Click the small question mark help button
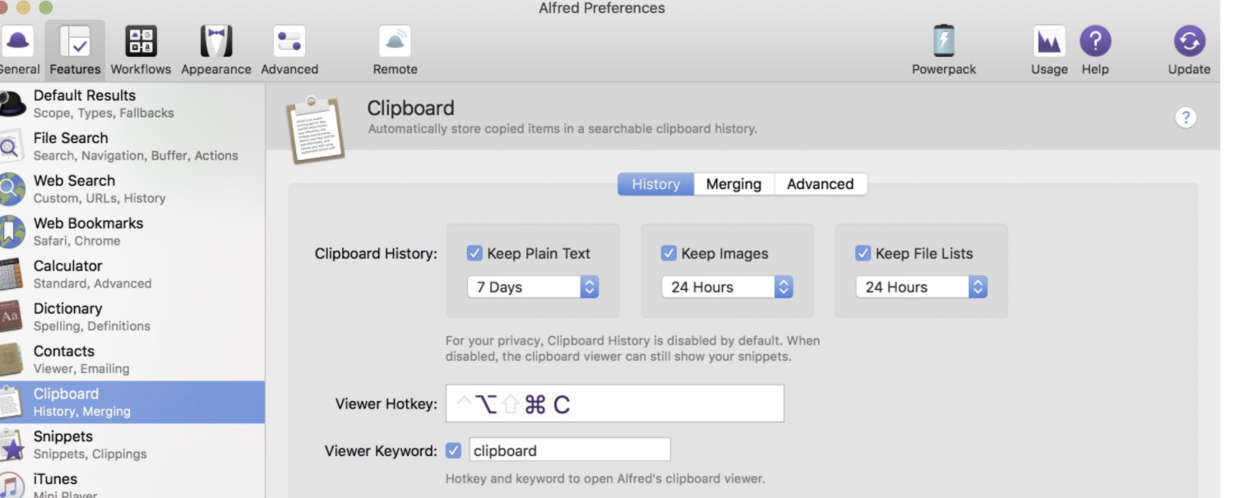The height and width of the screenshot is (498, 1240). tap(1186, 117)
